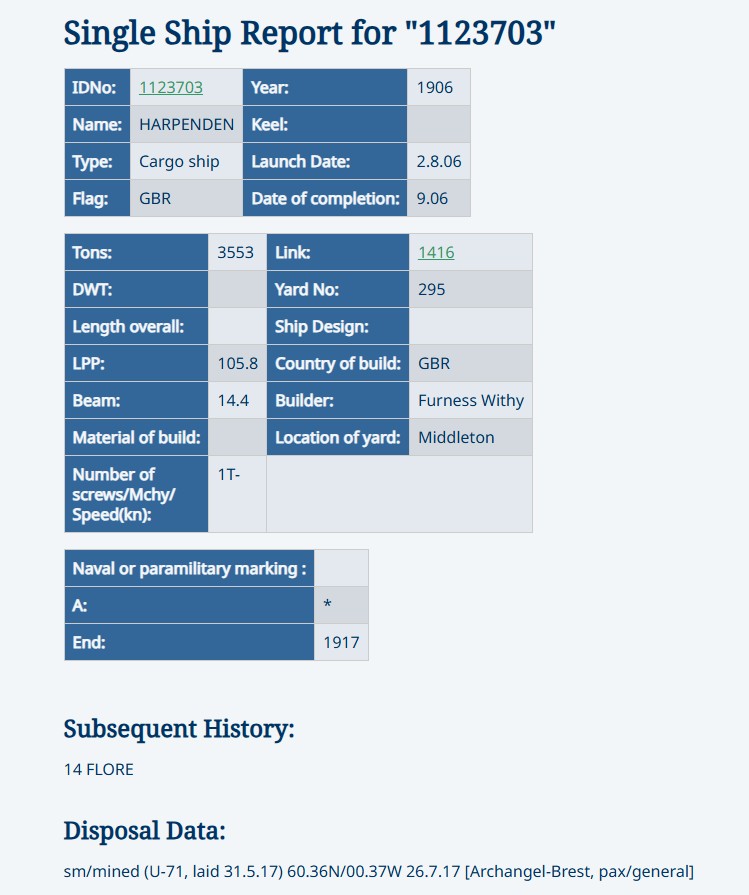Select the builder name Furness Withy
The image size is (749, 895).
471,401
